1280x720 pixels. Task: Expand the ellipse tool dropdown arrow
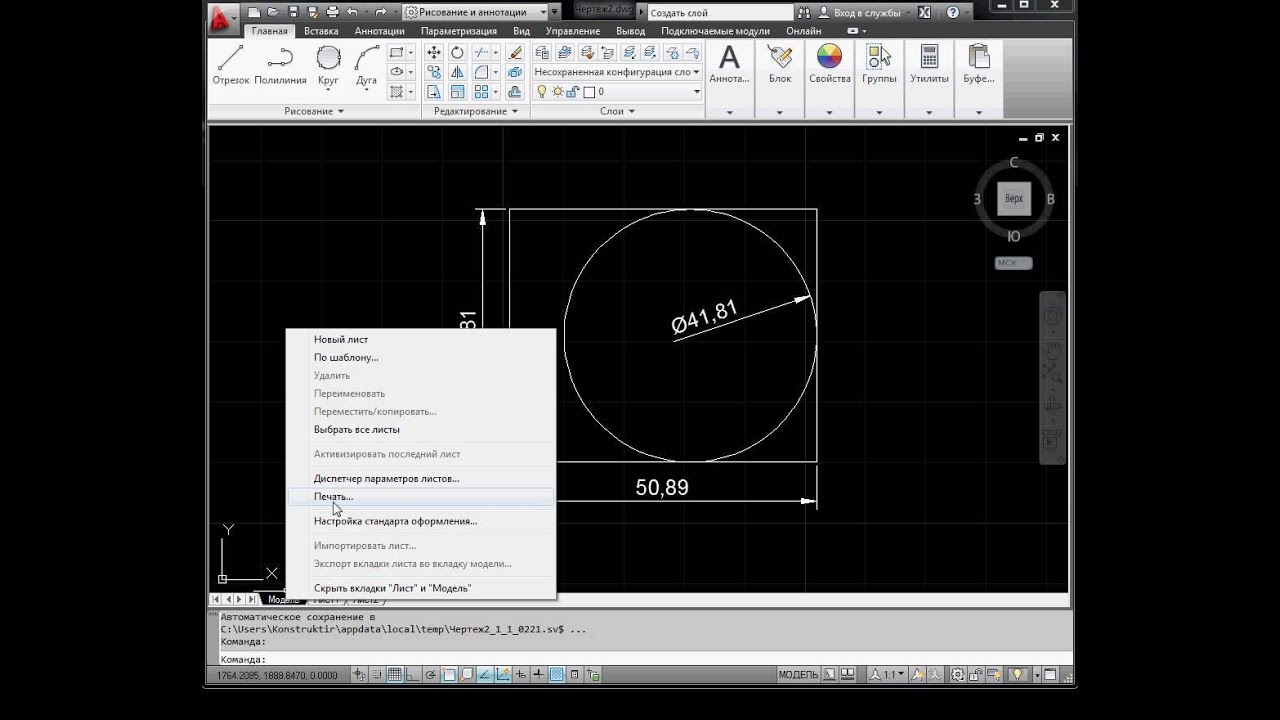pos(410,72)
